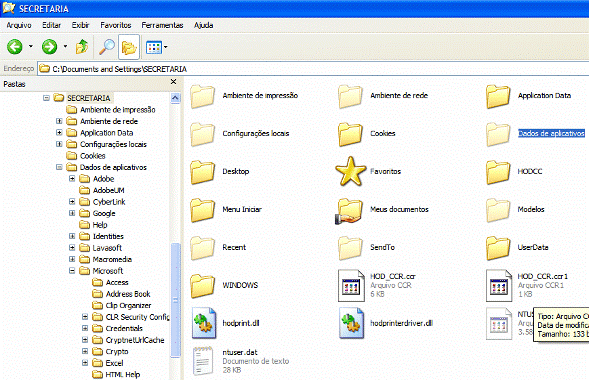The width and height of the screenshot is (589, 380).
Task: Select the SendTo folder icon
Action: 350,248
